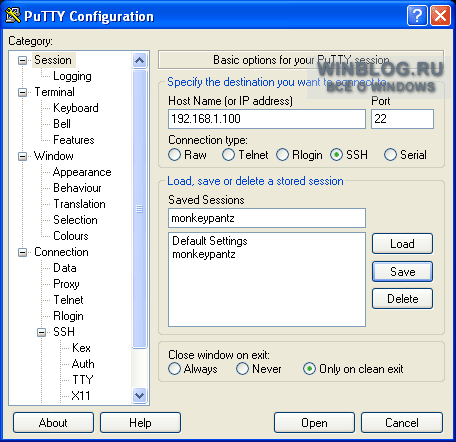Click the Load button
456x442 pixels.
pos(402,244)
